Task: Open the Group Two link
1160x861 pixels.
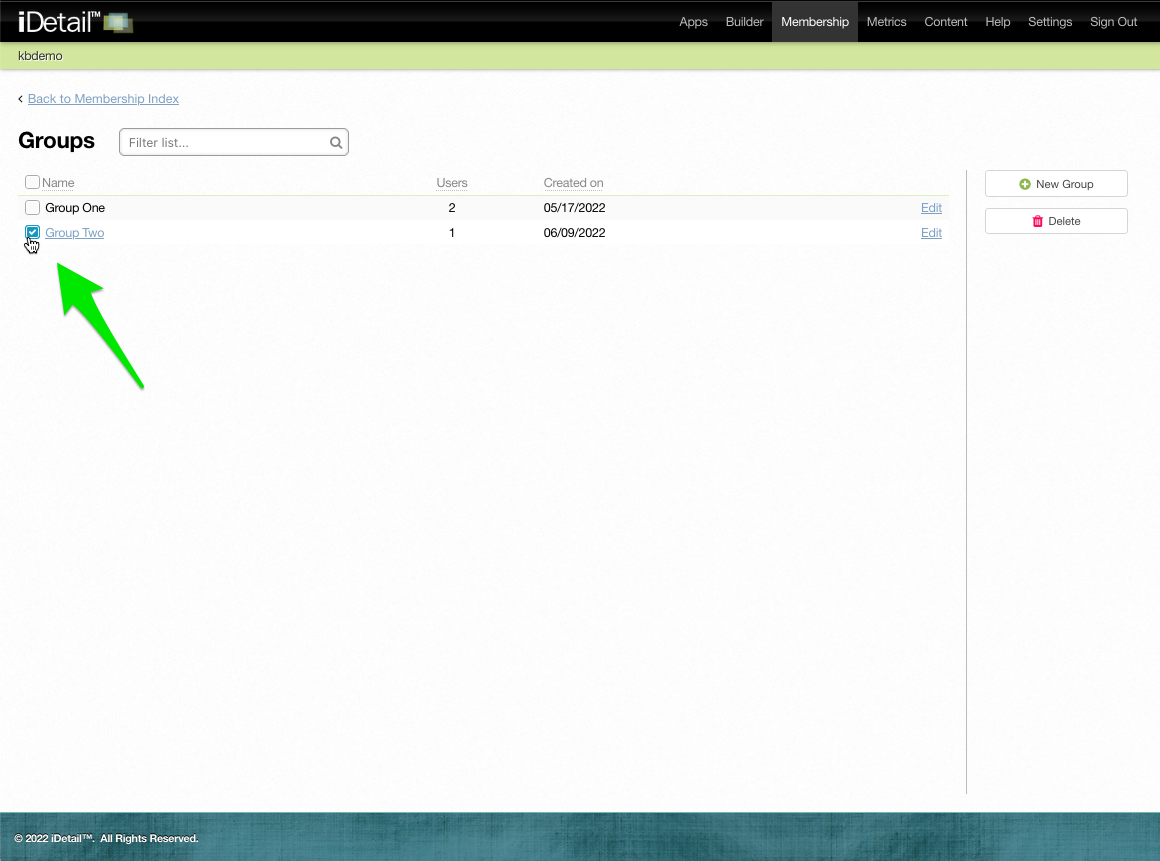Action: coord(75,232)
